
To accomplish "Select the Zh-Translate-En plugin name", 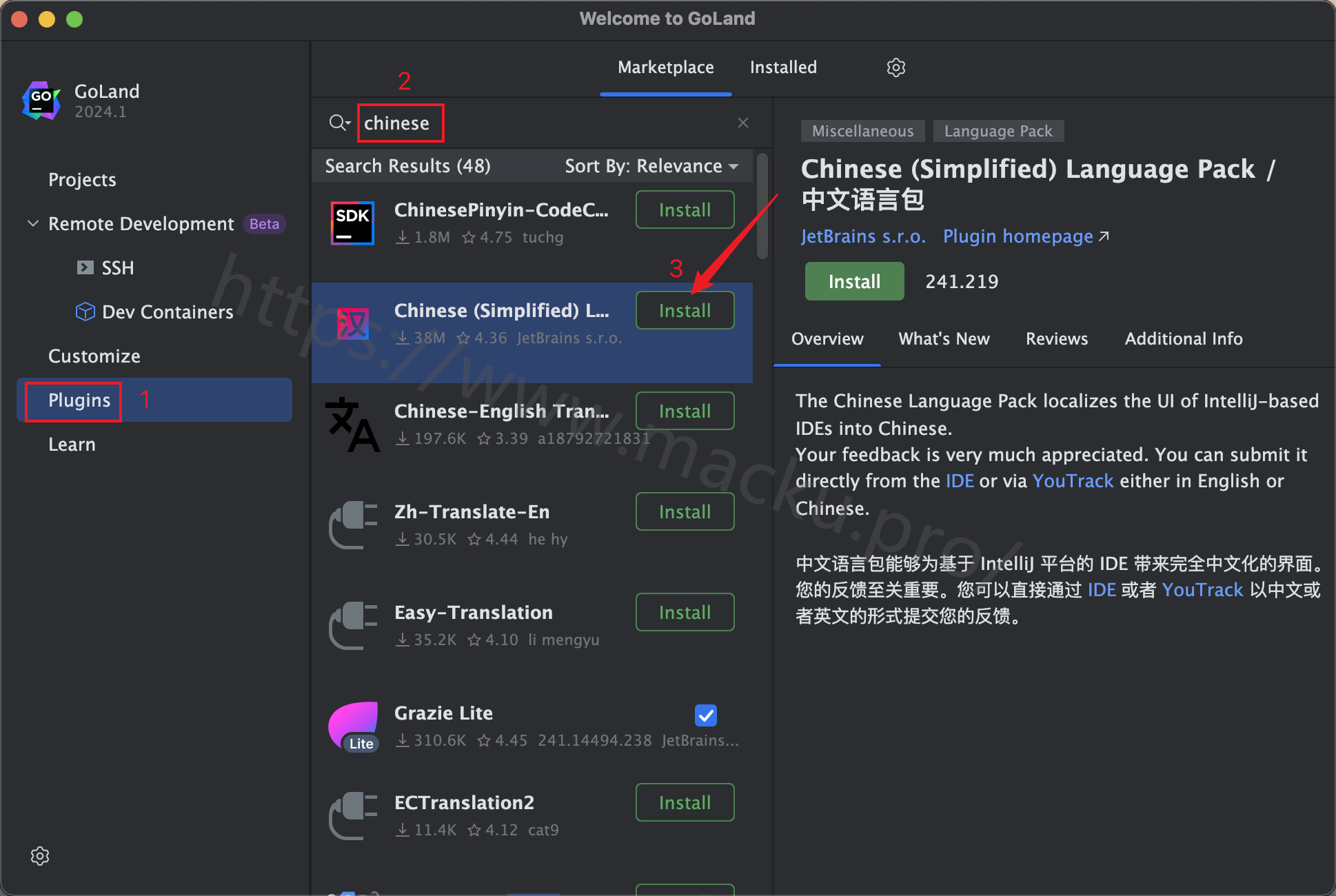I will 472,511.
